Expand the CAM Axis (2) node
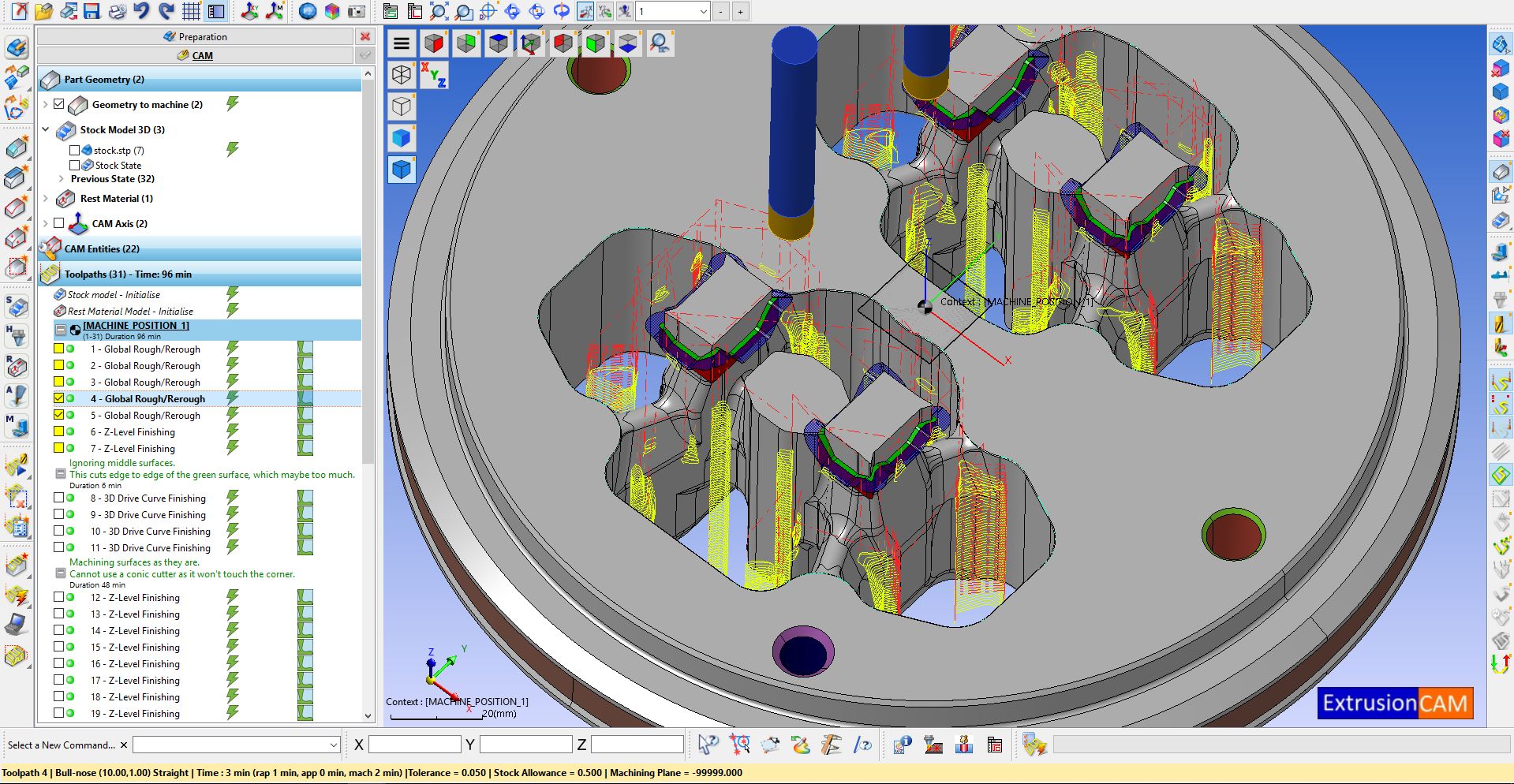This screenshot has height=784, width=1514. (x=45, y=223)
